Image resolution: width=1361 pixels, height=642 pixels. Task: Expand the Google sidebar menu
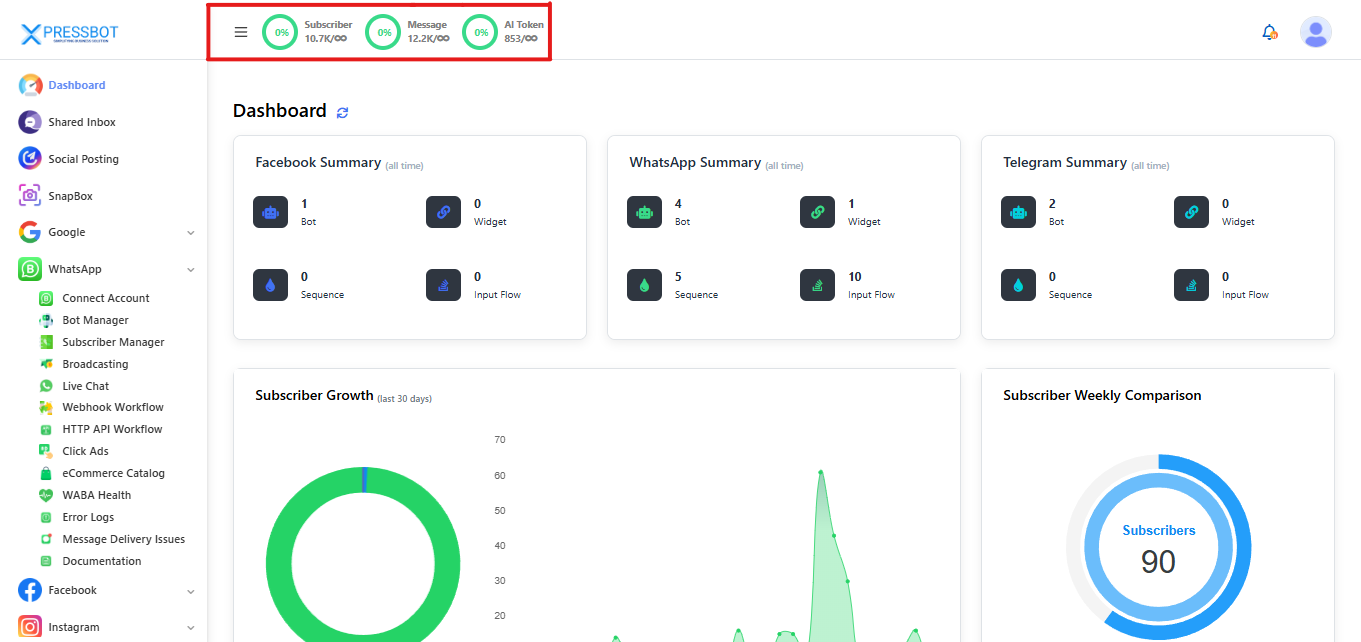click(190, 233)
